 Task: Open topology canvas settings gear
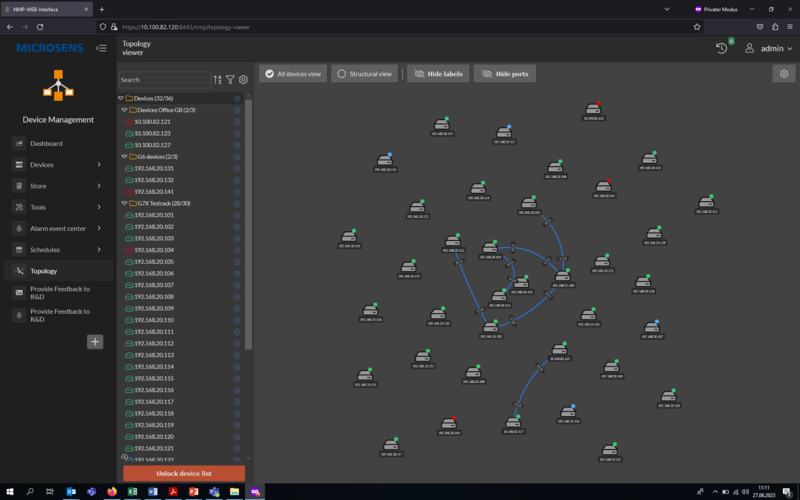[x=785, y=74]
